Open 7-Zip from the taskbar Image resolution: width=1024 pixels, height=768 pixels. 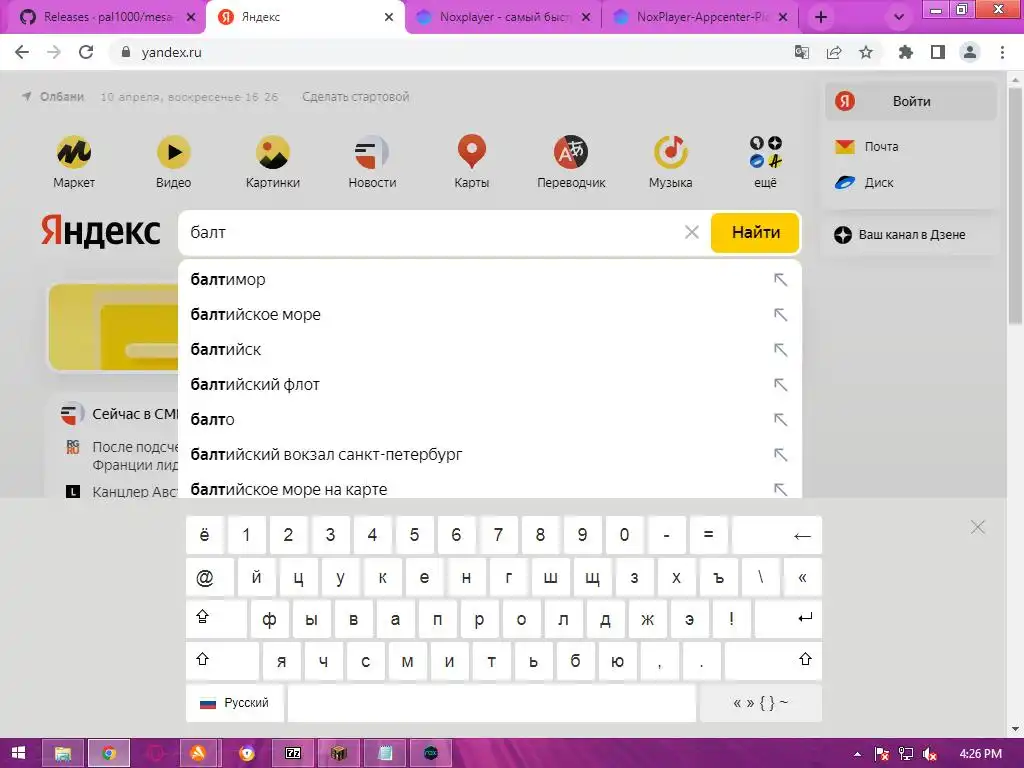point(293,753)
